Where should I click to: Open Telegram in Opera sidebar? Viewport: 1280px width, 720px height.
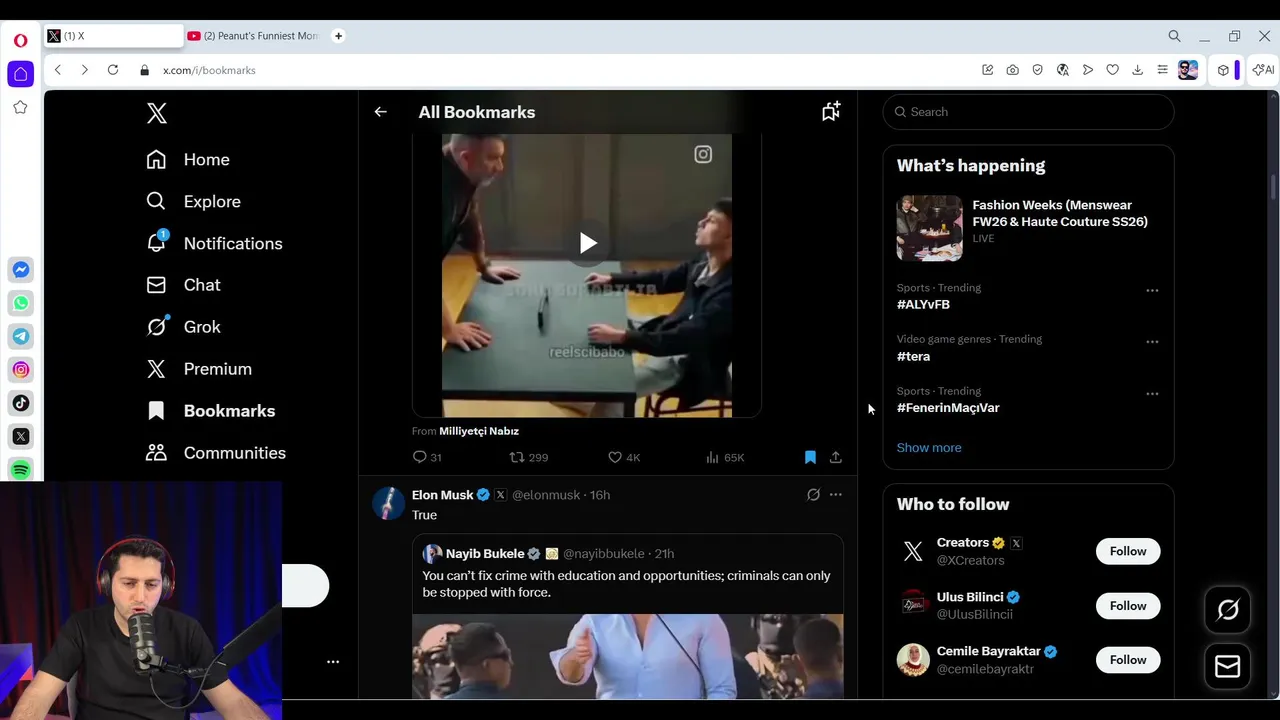click(20, 336)
